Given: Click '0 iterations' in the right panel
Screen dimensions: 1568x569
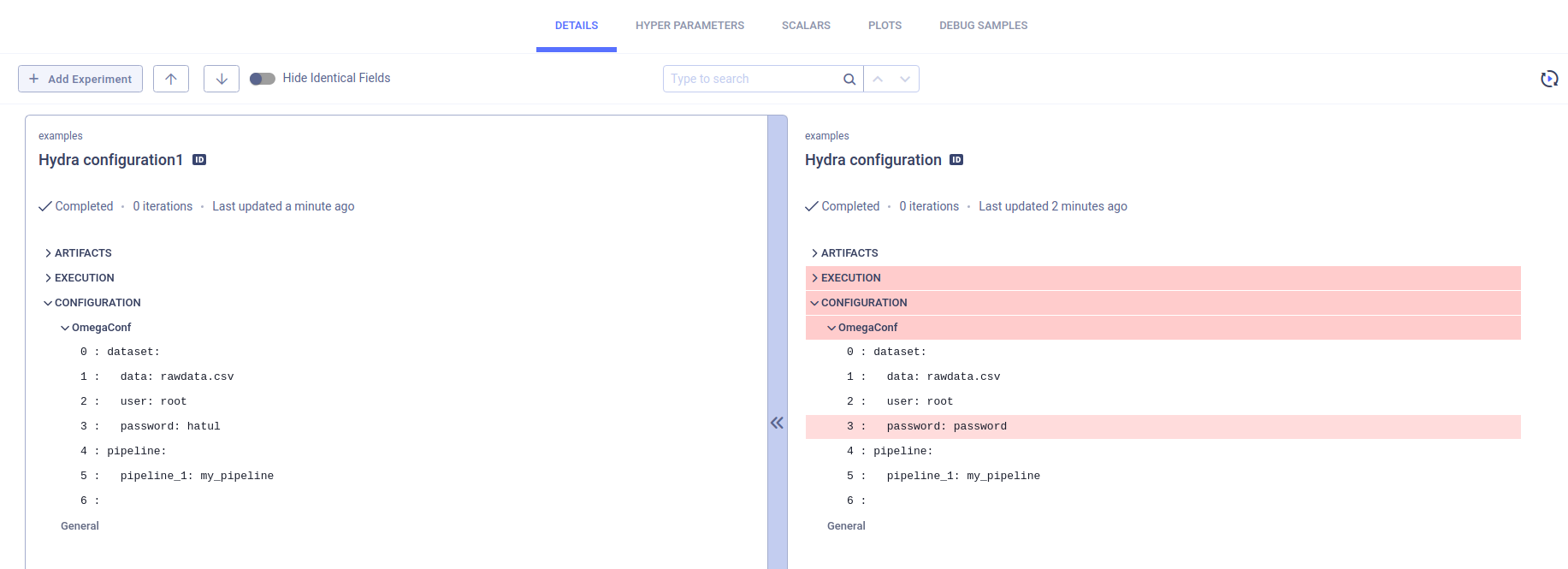Looking at the screenshot, I should coord(929,206).
